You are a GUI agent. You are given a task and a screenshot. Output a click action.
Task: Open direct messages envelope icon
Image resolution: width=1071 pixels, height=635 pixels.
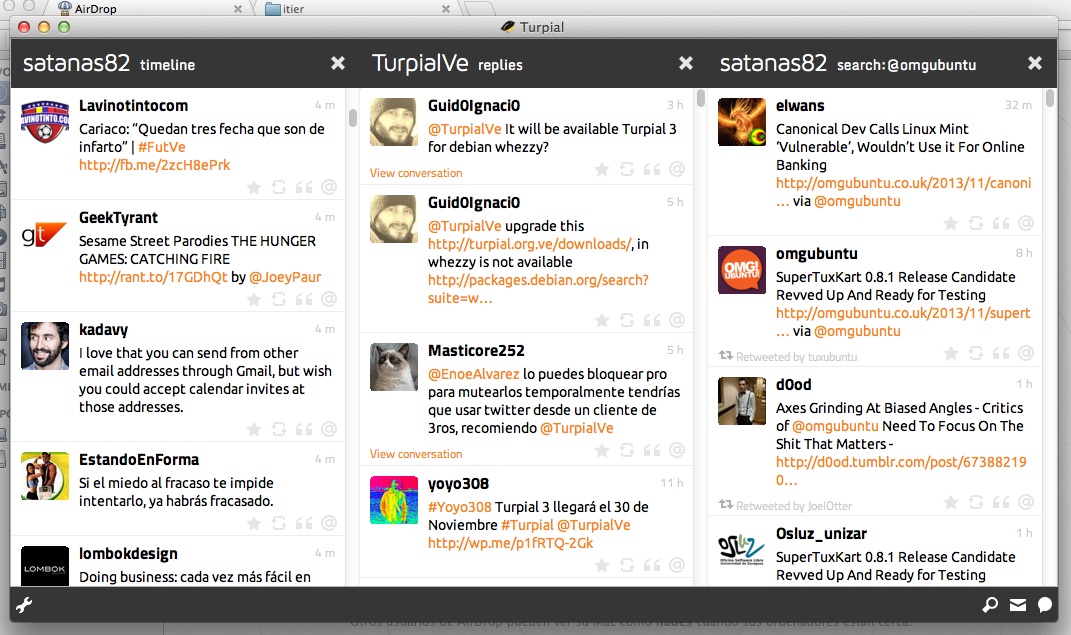pyautogui.click(x=1018, y=604)
